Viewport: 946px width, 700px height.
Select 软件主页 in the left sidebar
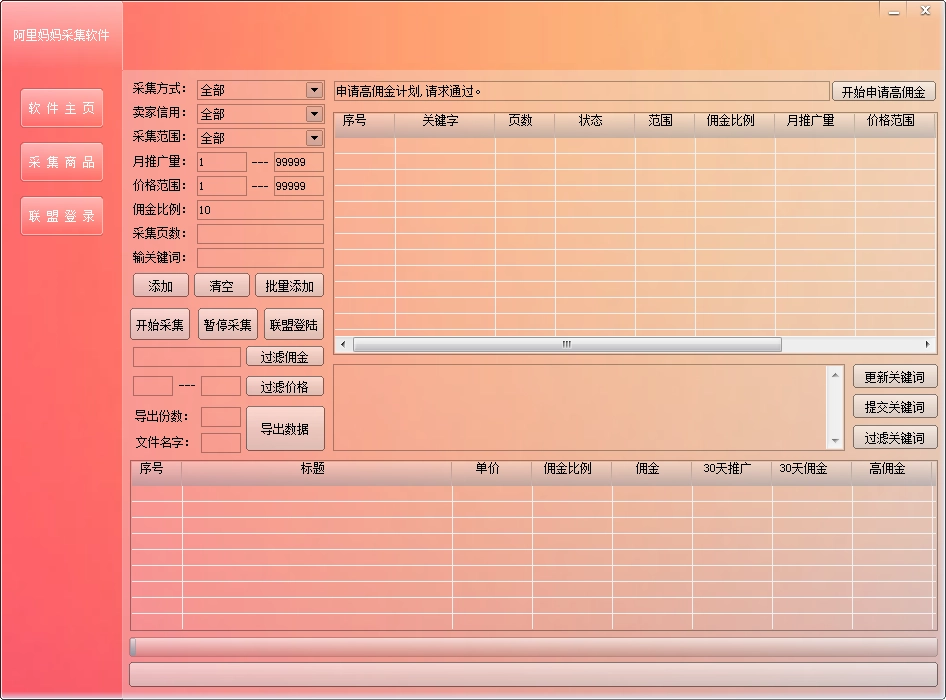(62, 109)
